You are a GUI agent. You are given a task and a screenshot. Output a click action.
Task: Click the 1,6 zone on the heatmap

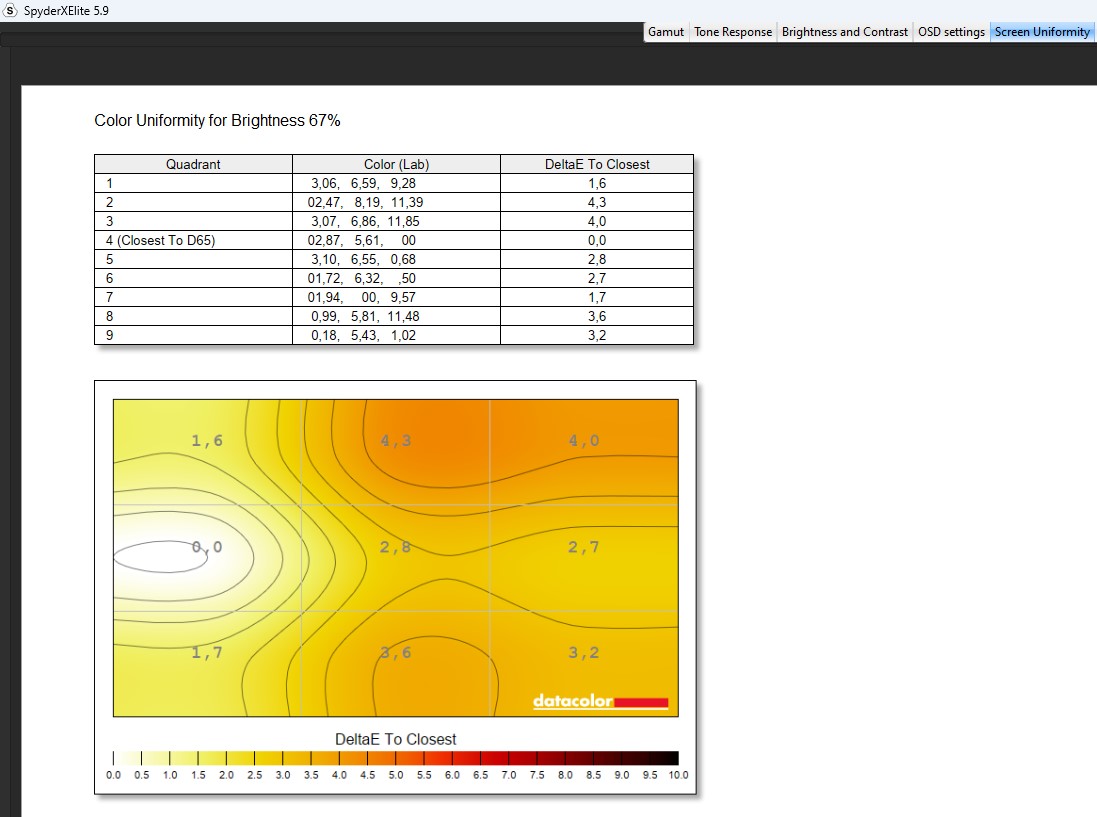[207, 441]
